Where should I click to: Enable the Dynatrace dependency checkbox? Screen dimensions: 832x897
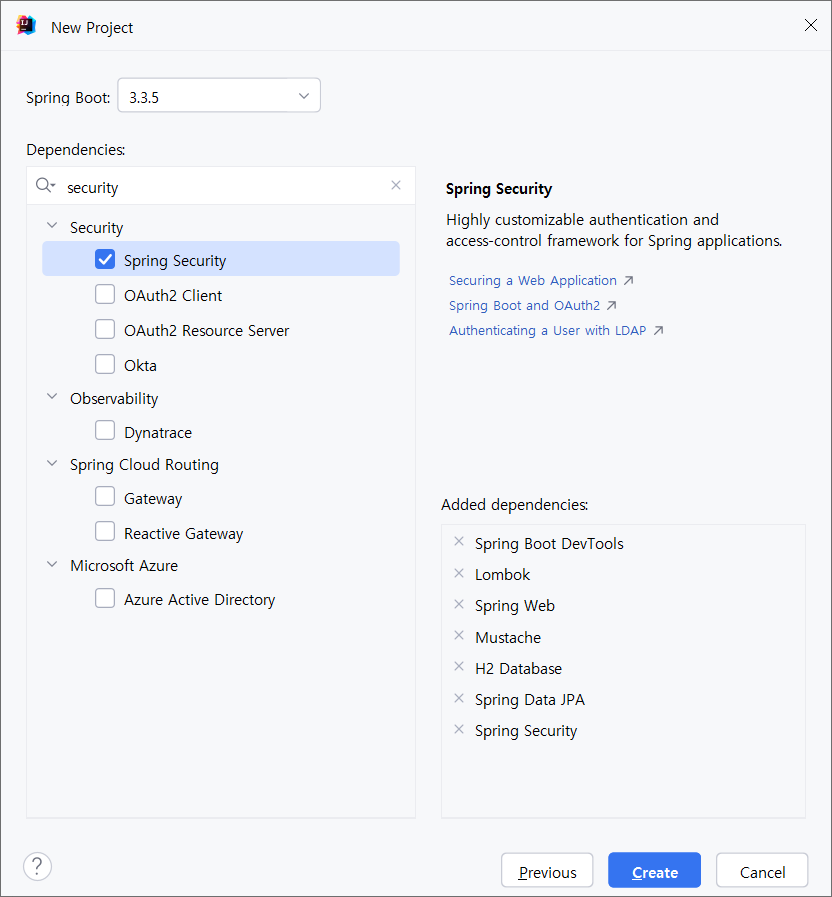[105, 430]
